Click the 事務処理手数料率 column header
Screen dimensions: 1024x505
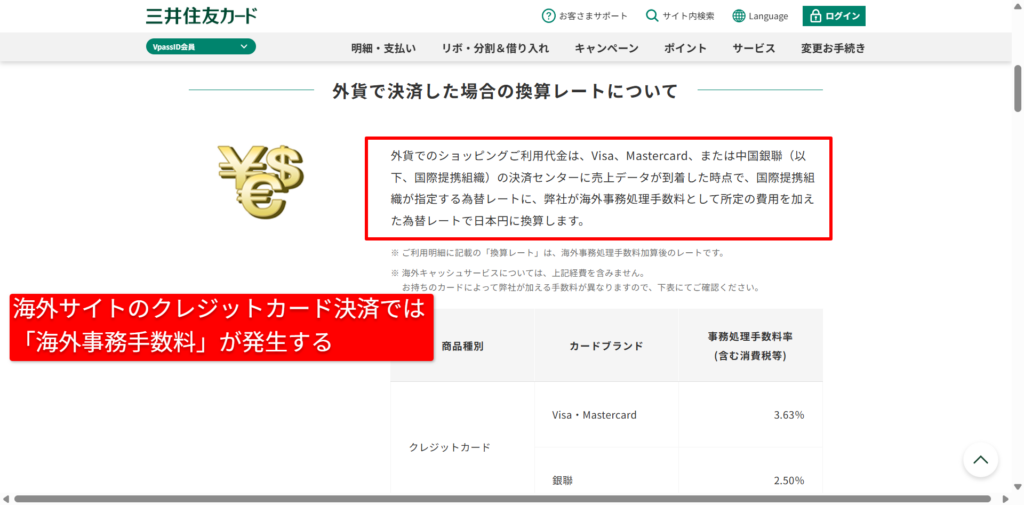point(750,346)
